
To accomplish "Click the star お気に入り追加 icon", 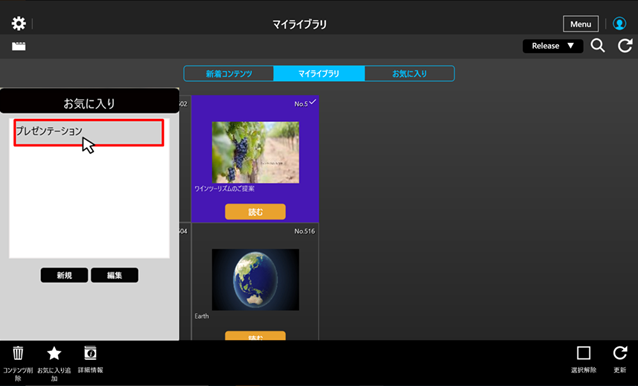I will pos(54,353).
